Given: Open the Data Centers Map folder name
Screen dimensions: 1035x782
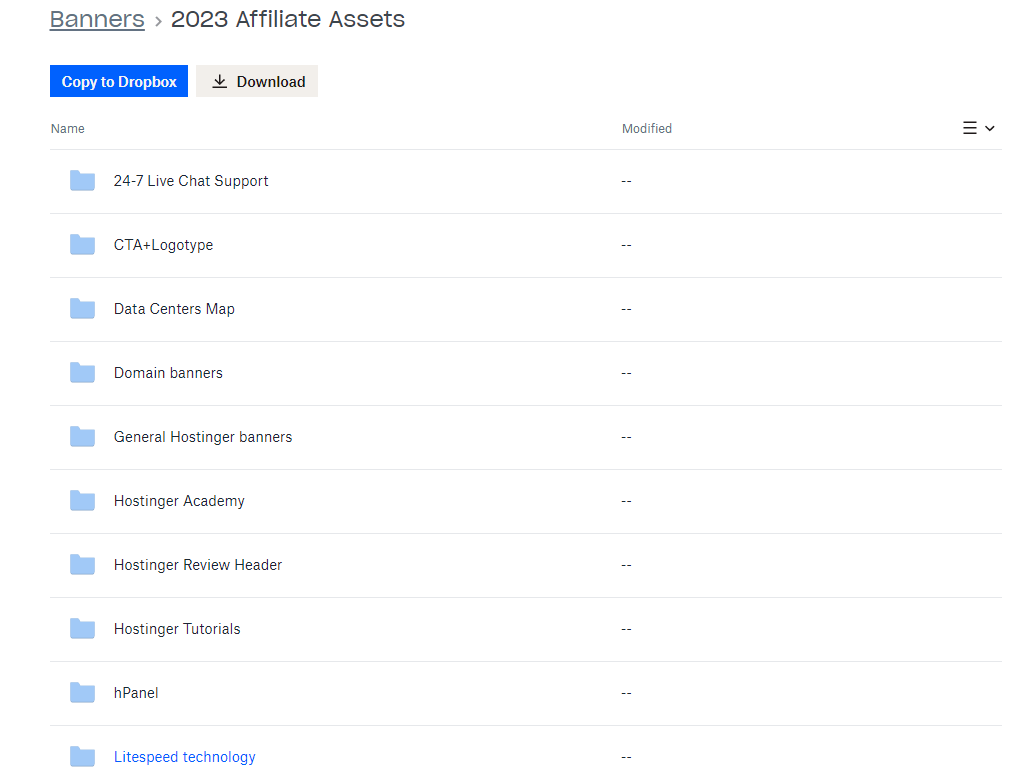Looking at the screenshot, I should 174,309.
